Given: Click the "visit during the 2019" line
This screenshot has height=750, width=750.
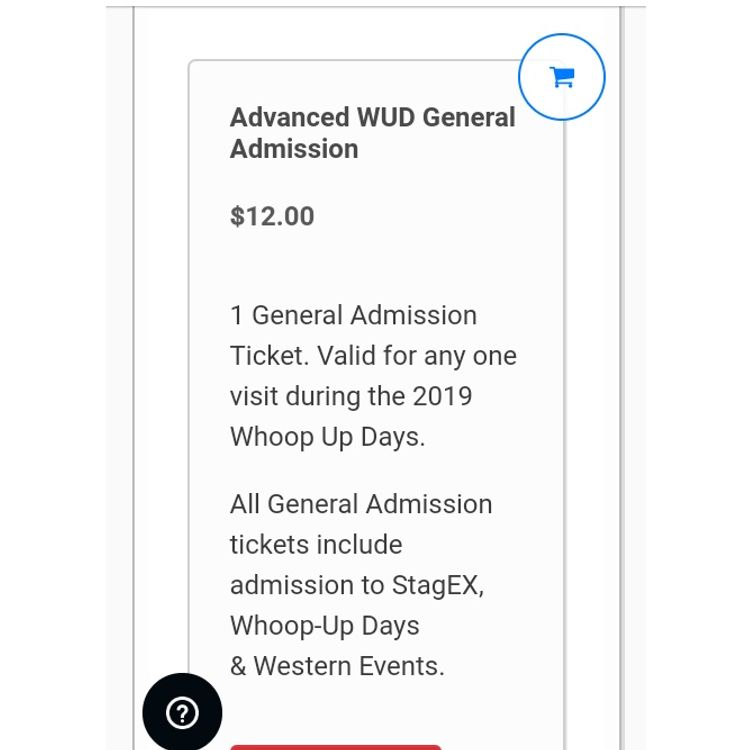Looking at the screenshot, I should coord(351,396).
